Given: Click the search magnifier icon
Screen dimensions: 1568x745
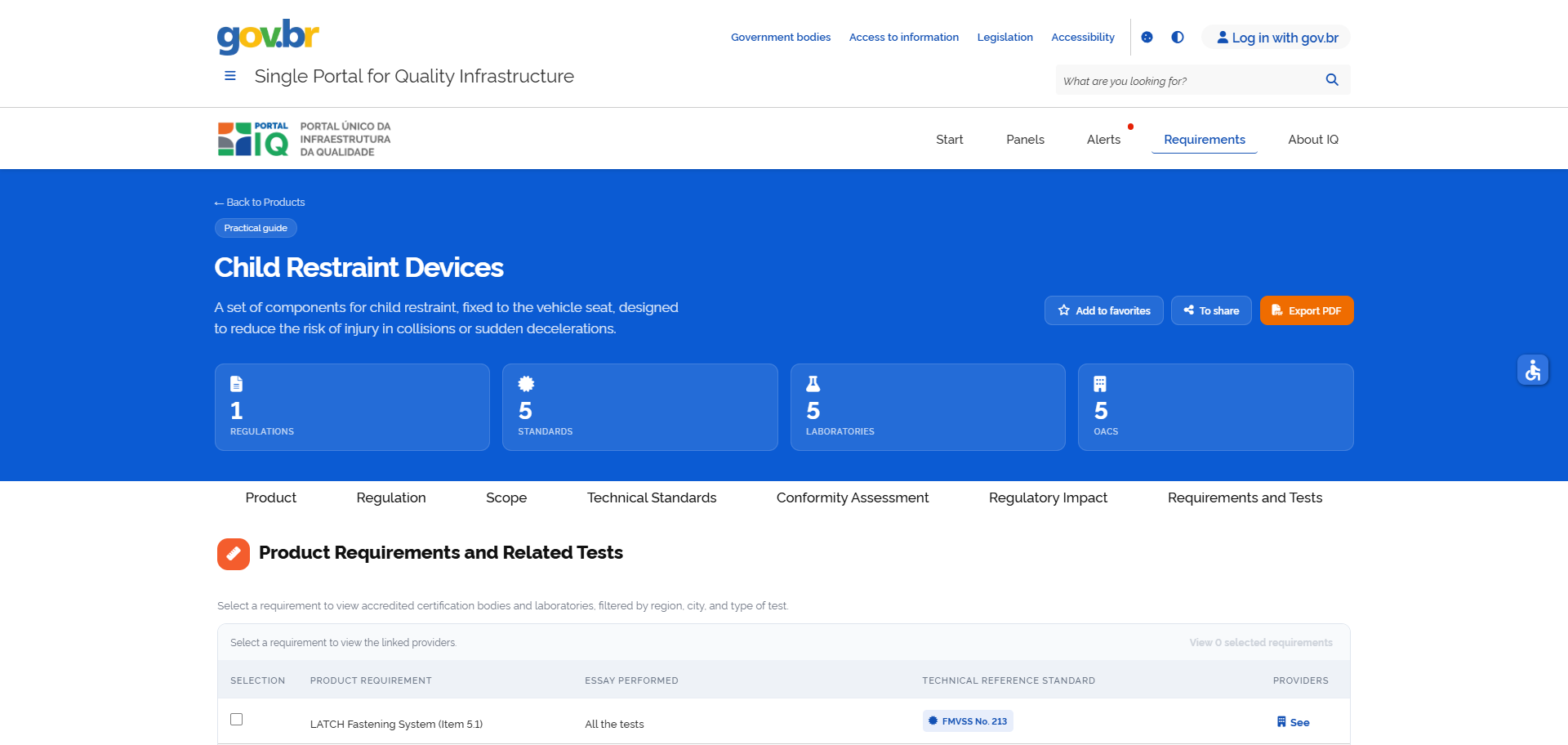Looking at the screenshot, I should coord(1332,80).
